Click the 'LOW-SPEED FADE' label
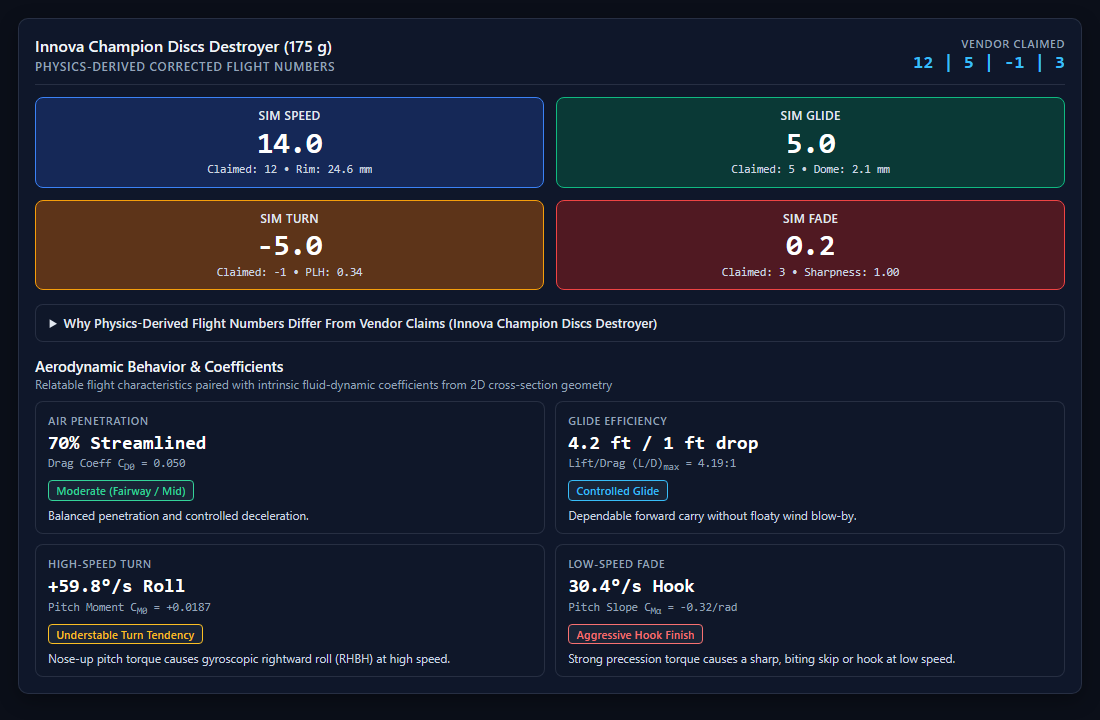The image size is (1100, 720). coord(617,564)
